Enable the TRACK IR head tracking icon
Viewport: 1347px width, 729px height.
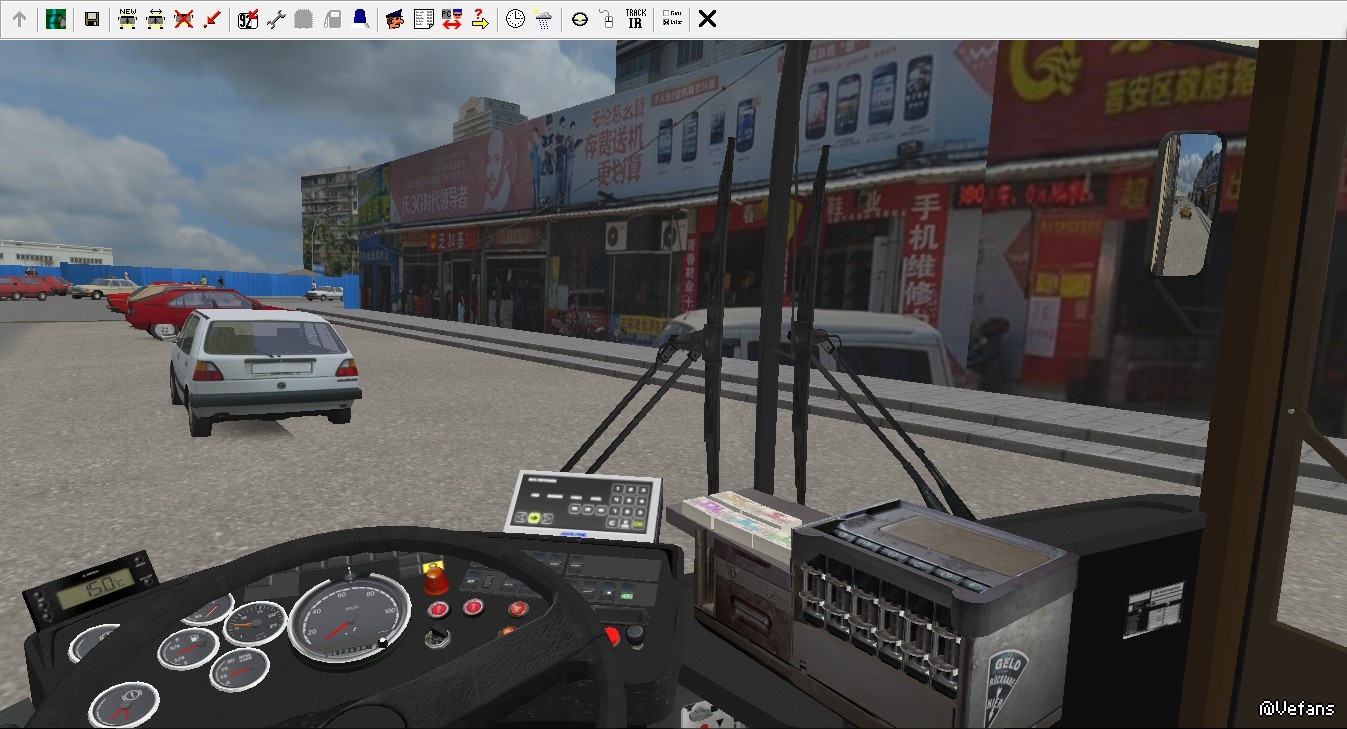[635, 19]
